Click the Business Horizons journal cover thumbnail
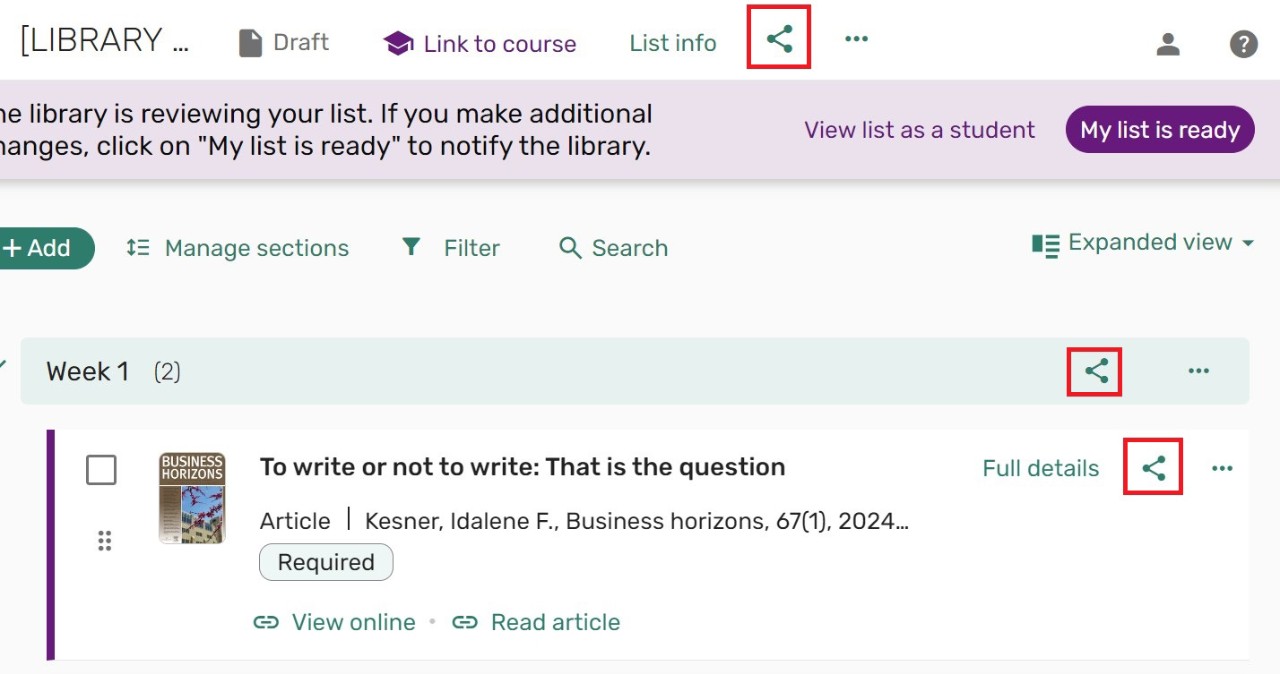 click(191, 495)
